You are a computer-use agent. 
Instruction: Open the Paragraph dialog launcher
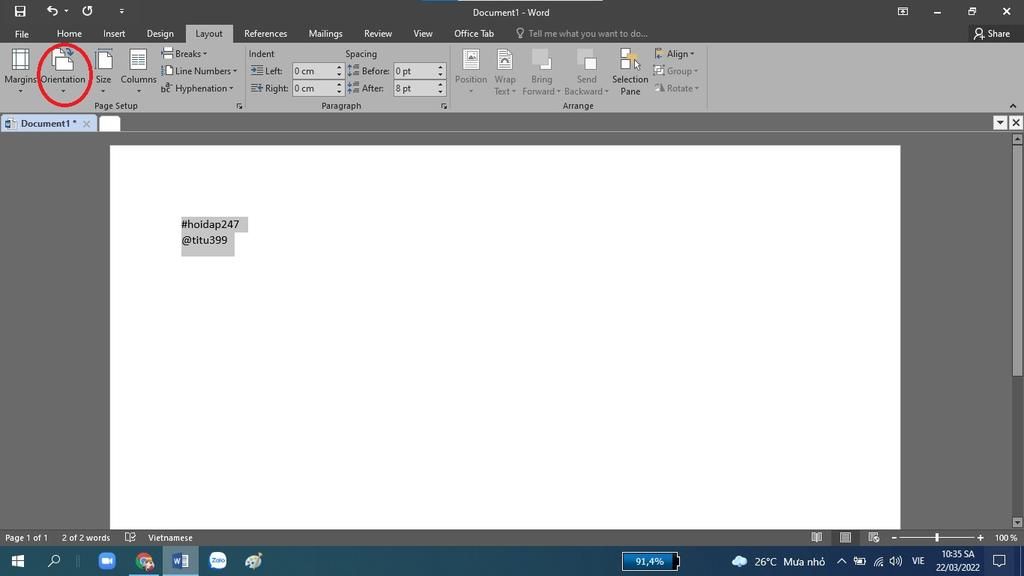pyautogui.click(x=444, y=106)
